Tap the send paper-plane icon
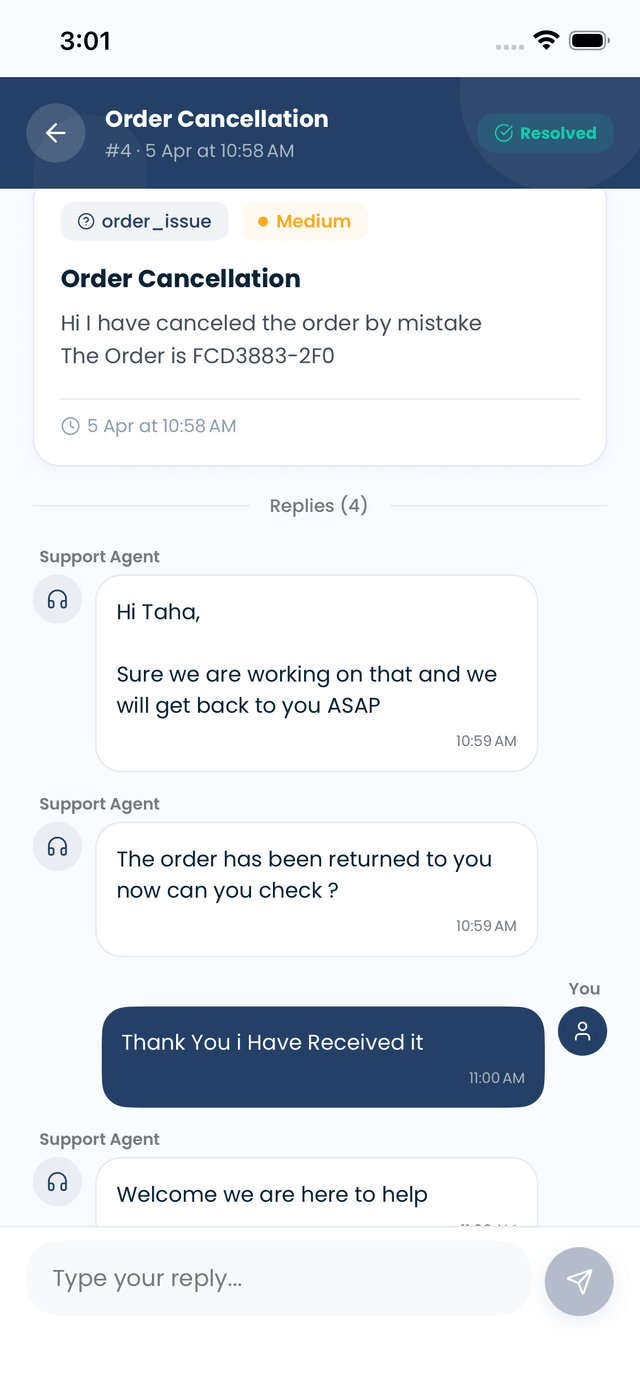Viewport: 640px width, 1385px height. coord(579,1281)
